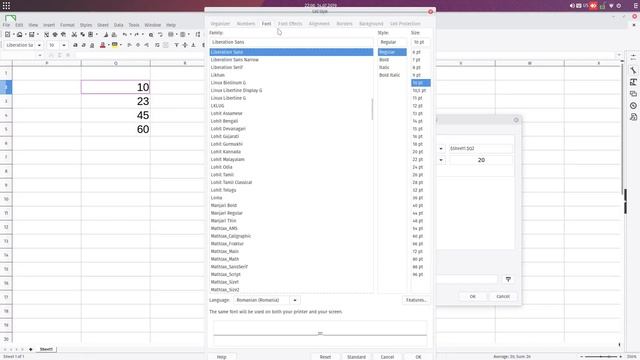
Task: Switch to the Alignment tab
Action: (x=319, y=24)
